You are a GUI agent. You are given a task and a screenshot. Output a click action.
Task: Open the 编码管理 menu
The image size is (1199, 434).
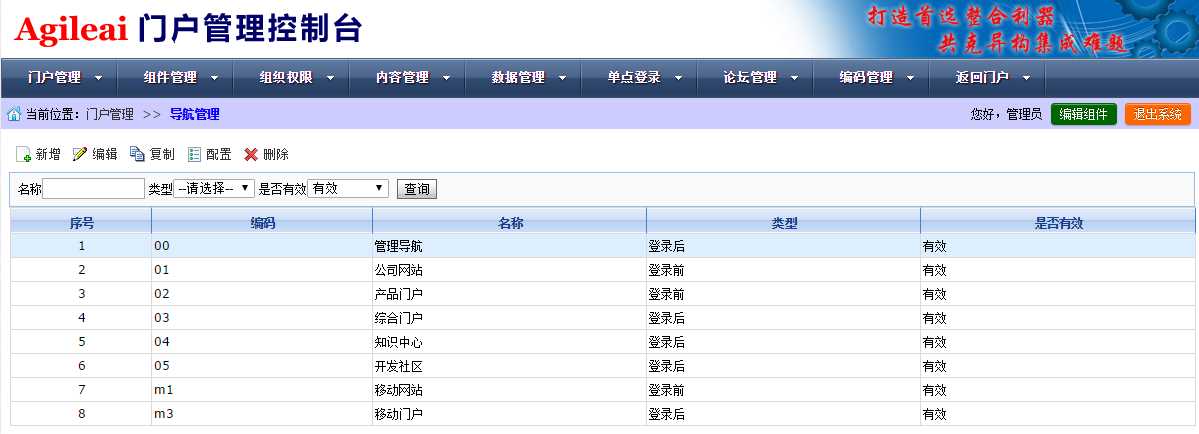tap(872, 78)
